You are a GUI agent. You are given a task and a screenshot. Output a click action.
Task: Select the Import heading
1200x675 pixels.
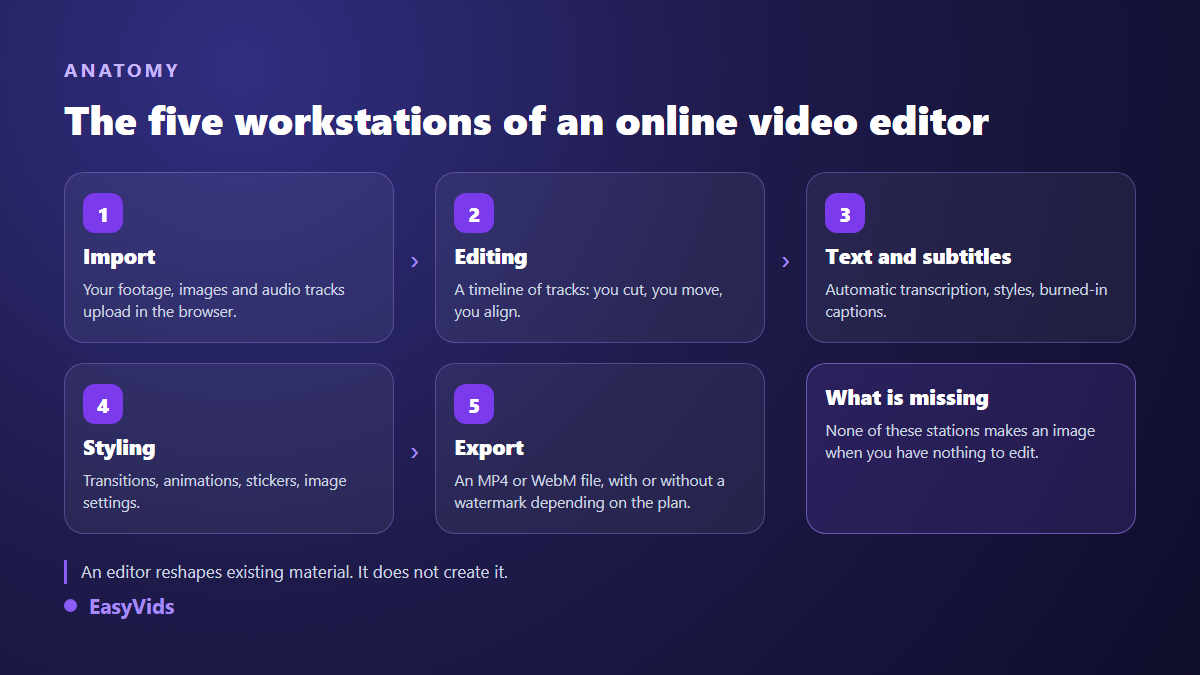tap(119, 257)
